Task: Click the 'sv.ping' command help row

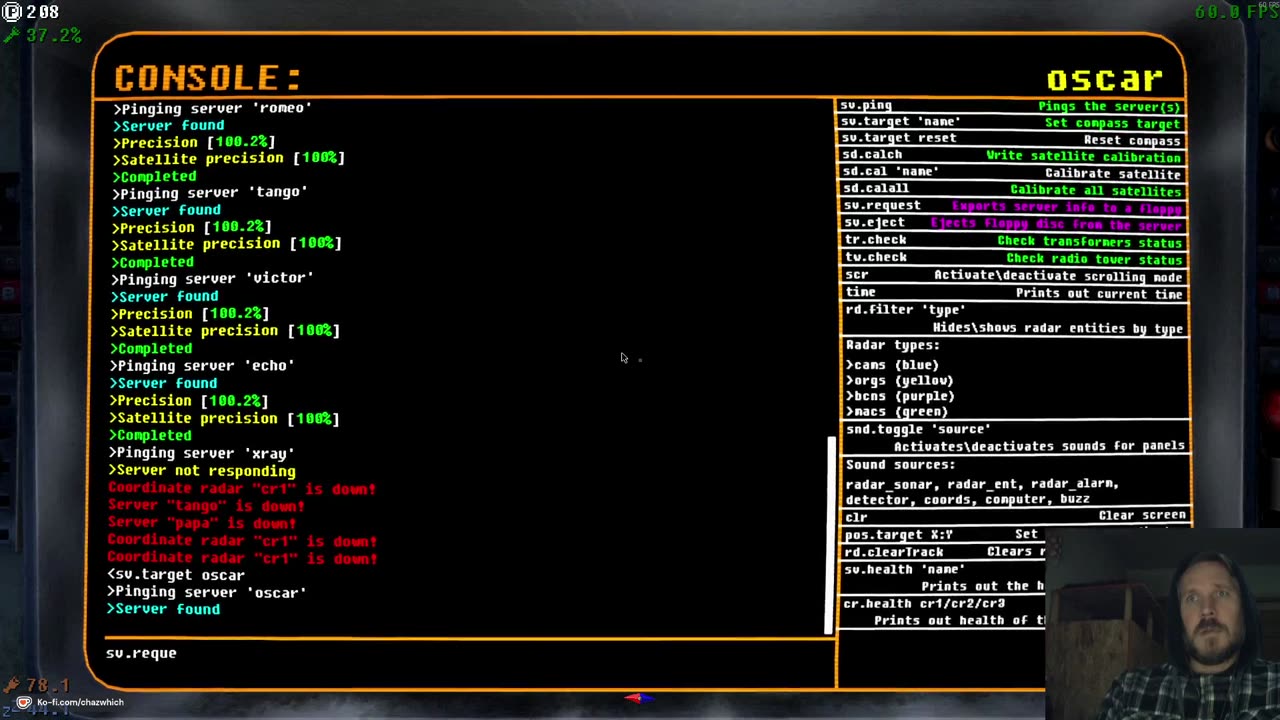Action: pyautogui.click(x=1012, y=106)
